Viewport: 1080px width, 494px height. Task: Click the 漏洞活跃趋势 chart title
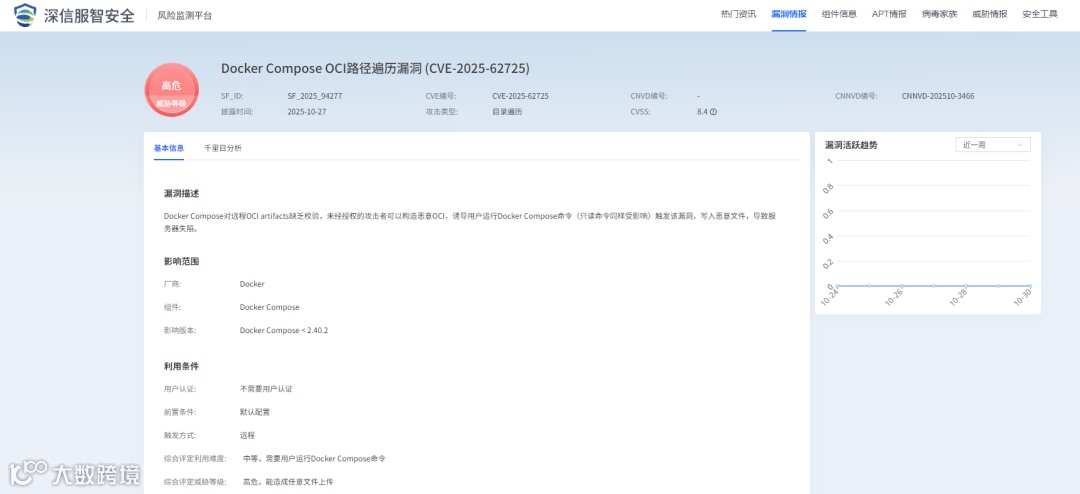click(x=851, y=145)
